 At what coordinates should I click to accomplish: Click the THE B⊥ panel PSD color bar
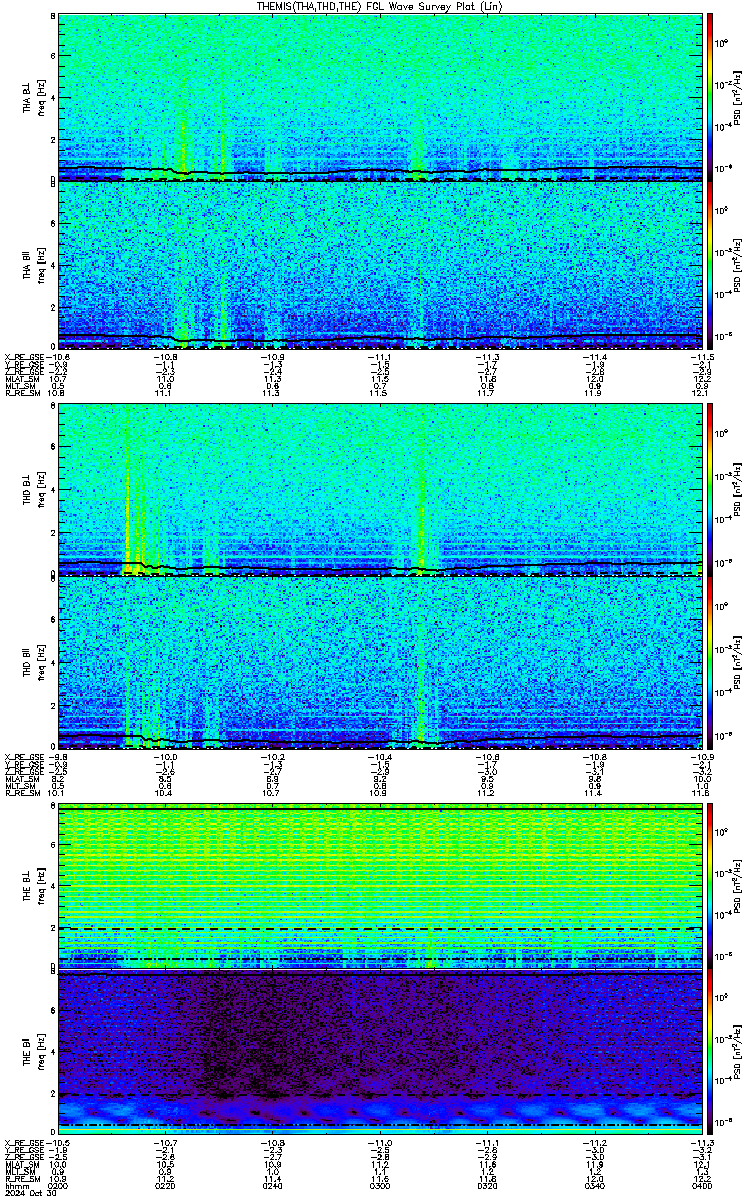[x=709, y=888]
